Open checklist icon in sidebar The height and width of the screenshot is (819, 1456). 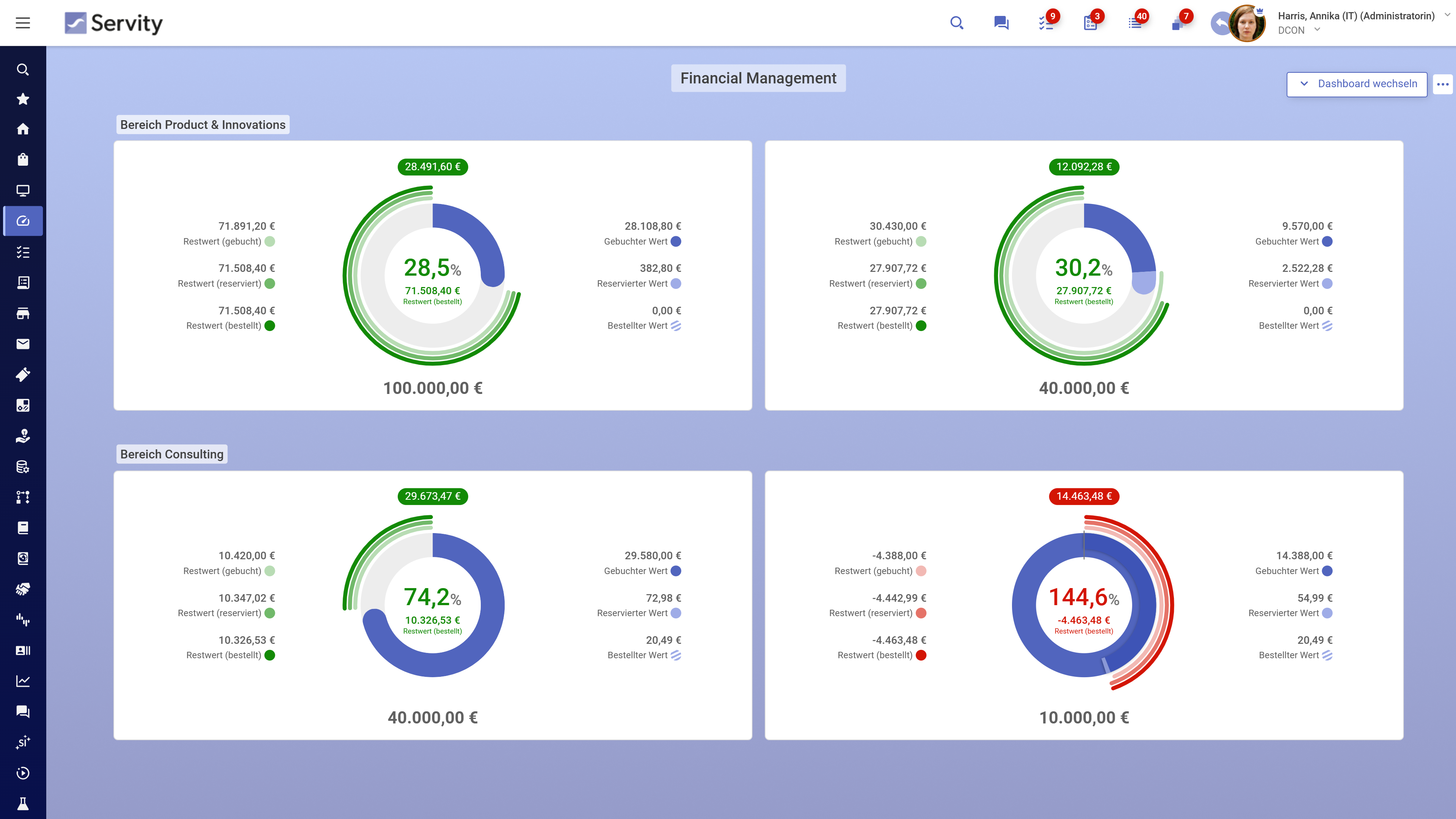point(23,252)
